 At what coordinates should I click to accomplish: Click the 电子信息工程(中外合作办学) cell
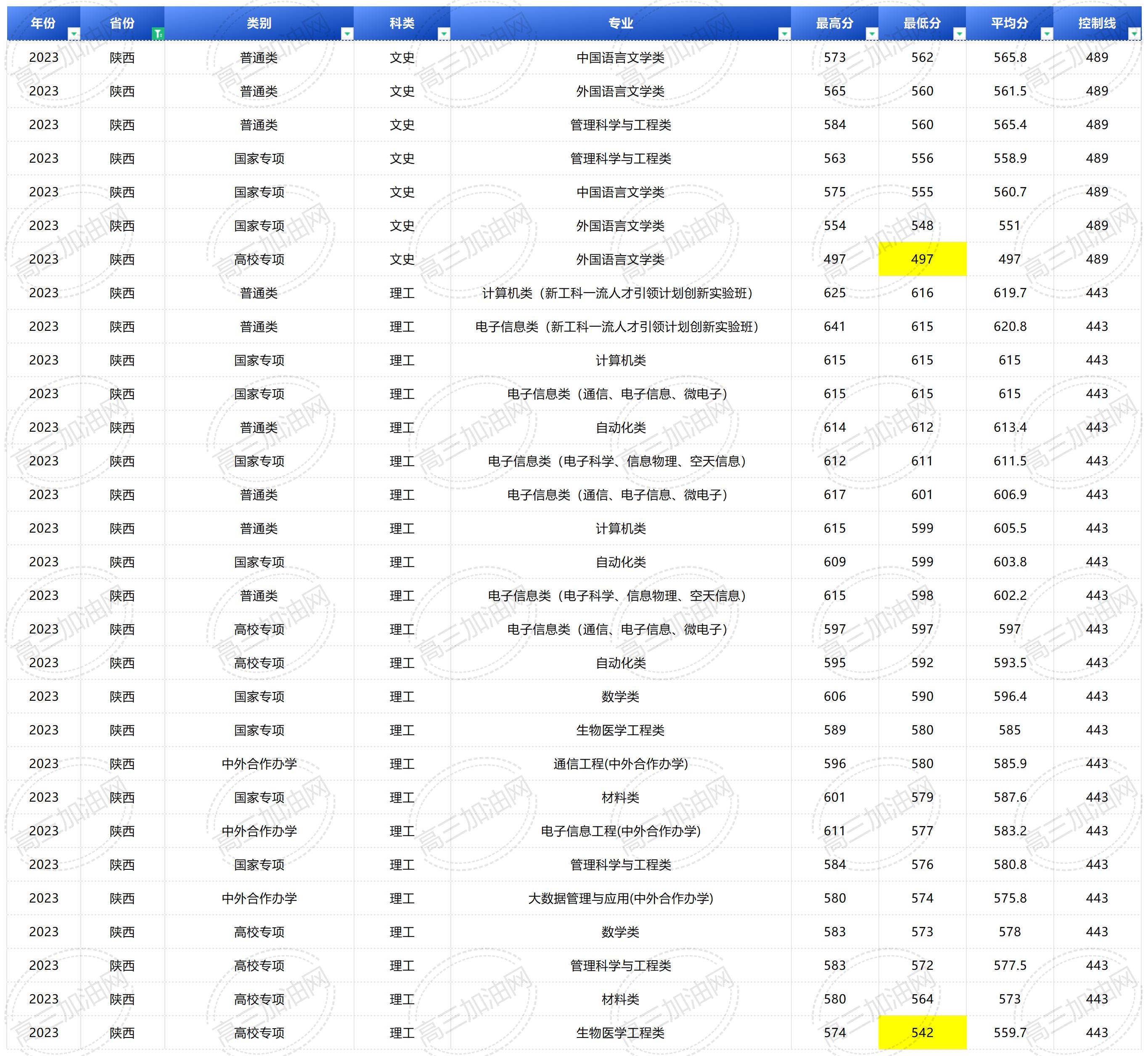tap(621, 831)
